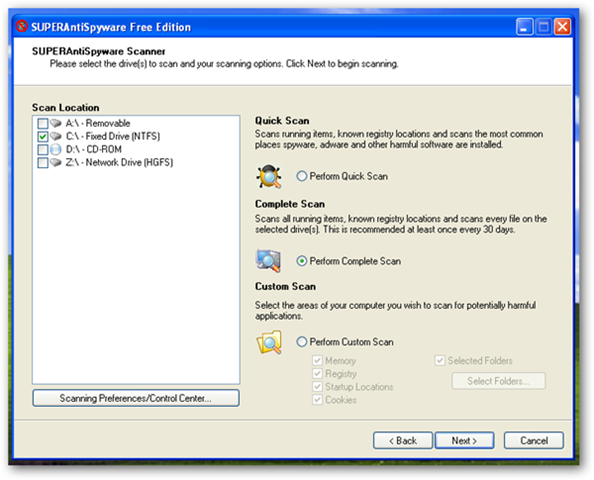Click the Custom Scan folder magnifier icon

269,342
